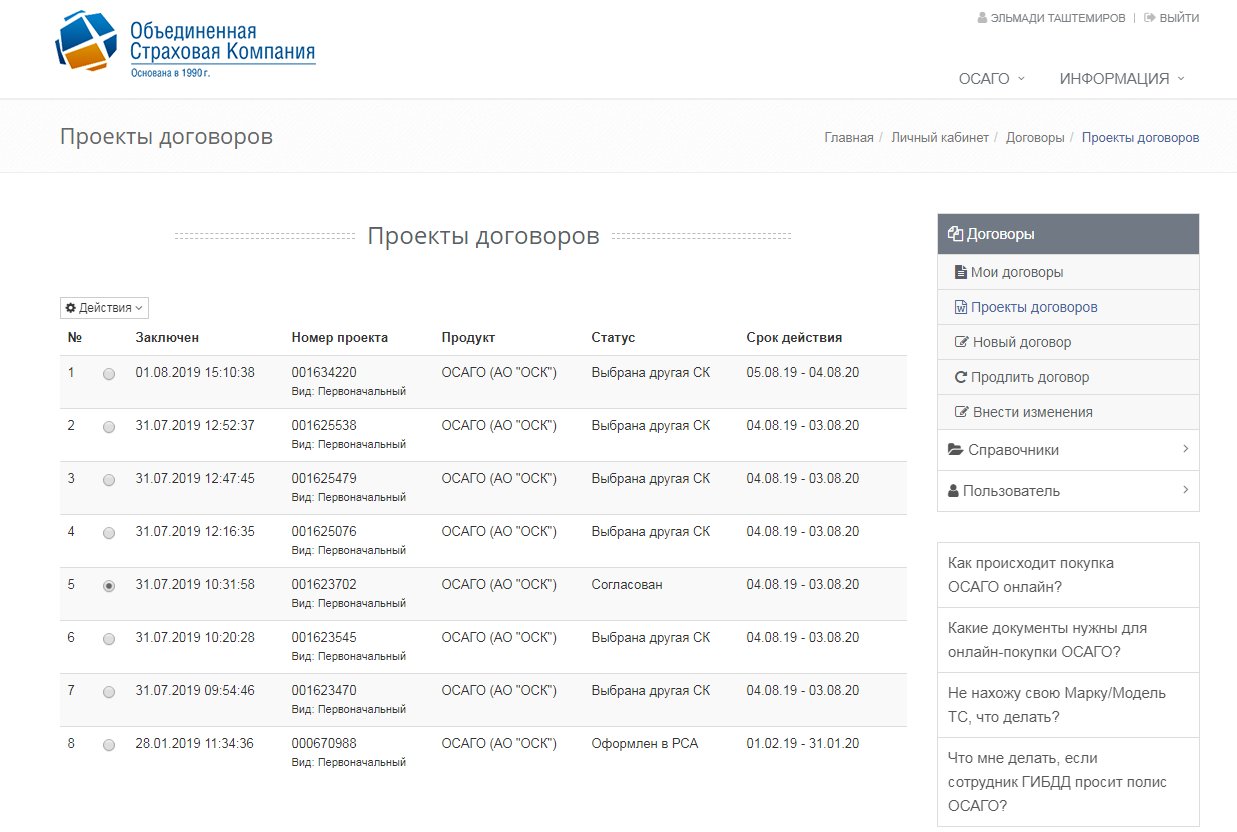Open FAQ Какие документы нужны для онлайн-покупки ОСАГО?

click(1068, 640)
